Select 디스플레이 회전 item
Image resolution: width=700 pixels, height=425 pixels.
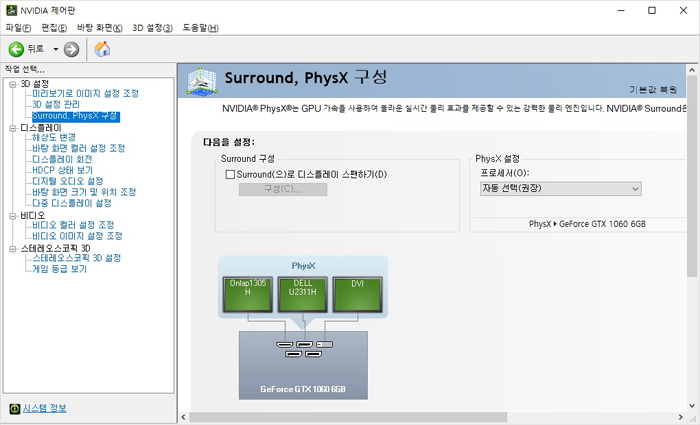click(x=62, y=159)
